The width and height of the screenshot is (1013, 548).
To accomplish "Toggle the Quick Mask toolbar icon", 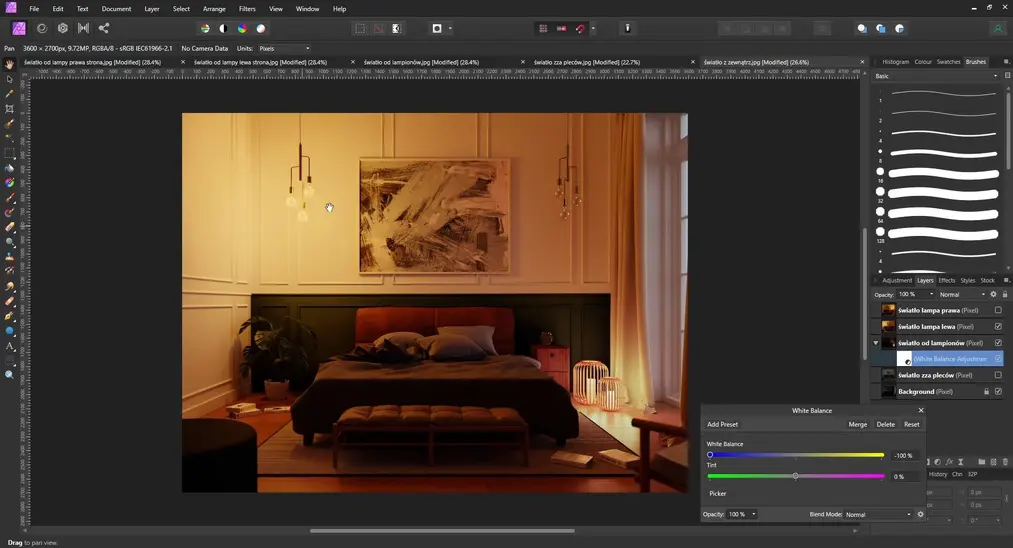I will pyautogui.click(x=437, y=28).
